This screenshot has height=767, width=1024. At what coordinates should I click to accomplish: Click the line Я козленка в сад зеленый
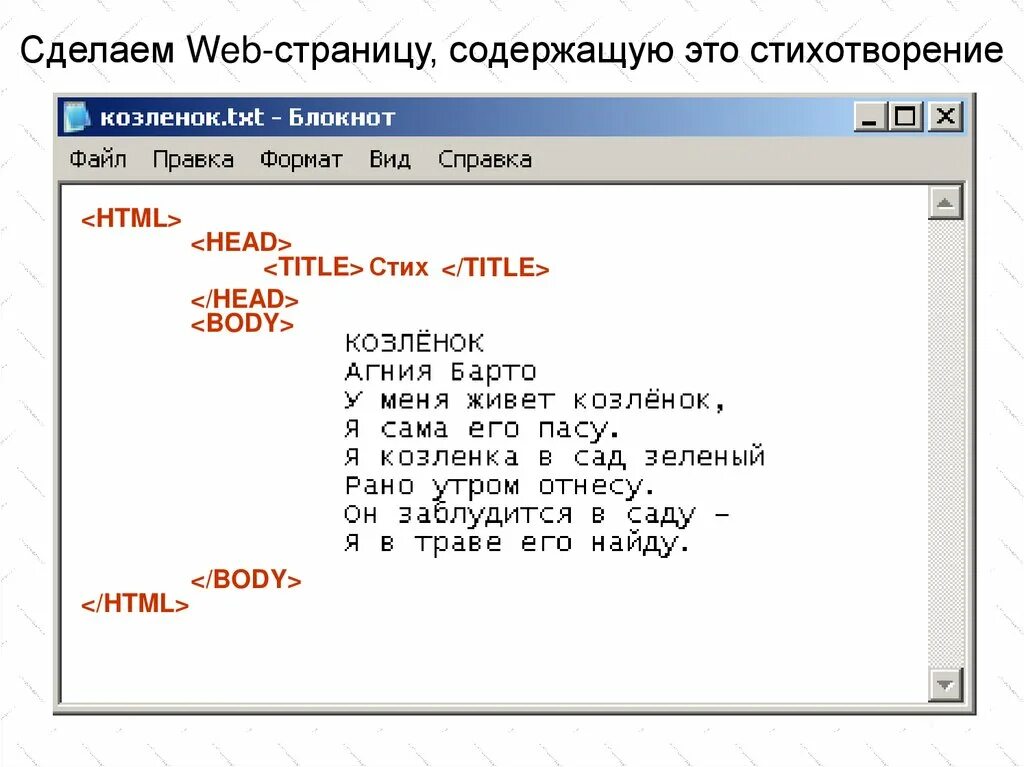tap(554, 457)
